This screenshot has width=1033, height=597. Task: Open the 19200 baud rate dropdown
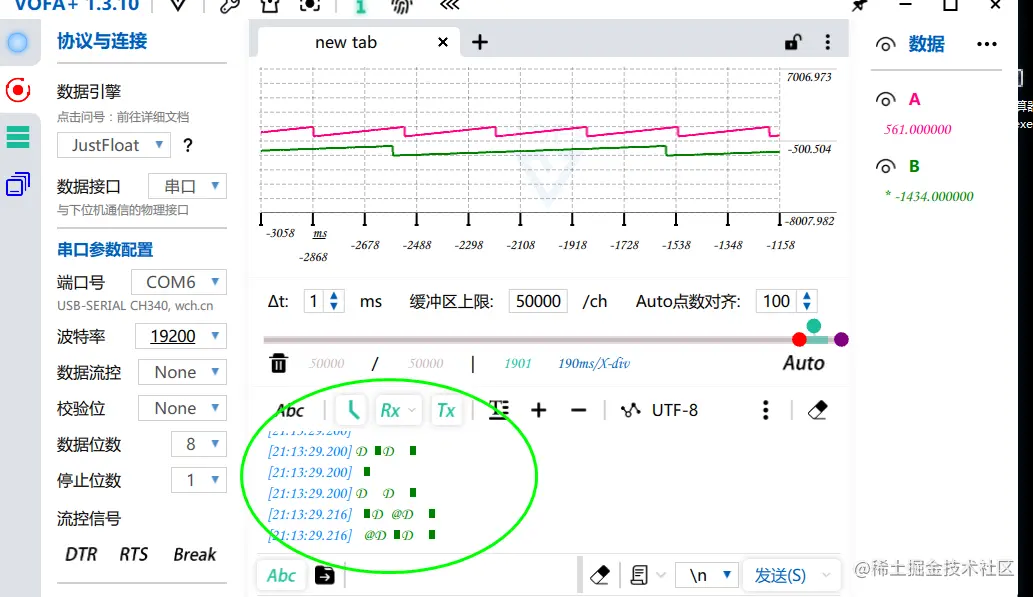(x=181, y=336)
